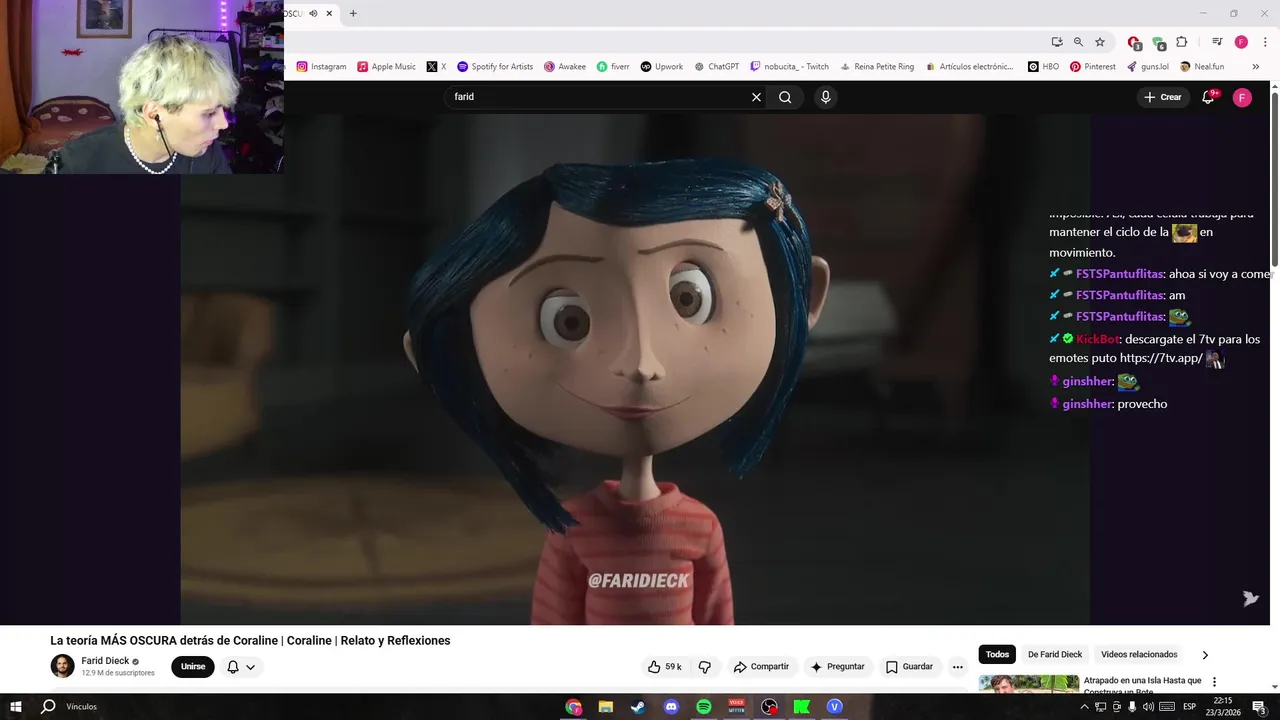1280x720 pixels.
Task: Click the 'Compartir' share button
Action: click(x=761, y=667)
